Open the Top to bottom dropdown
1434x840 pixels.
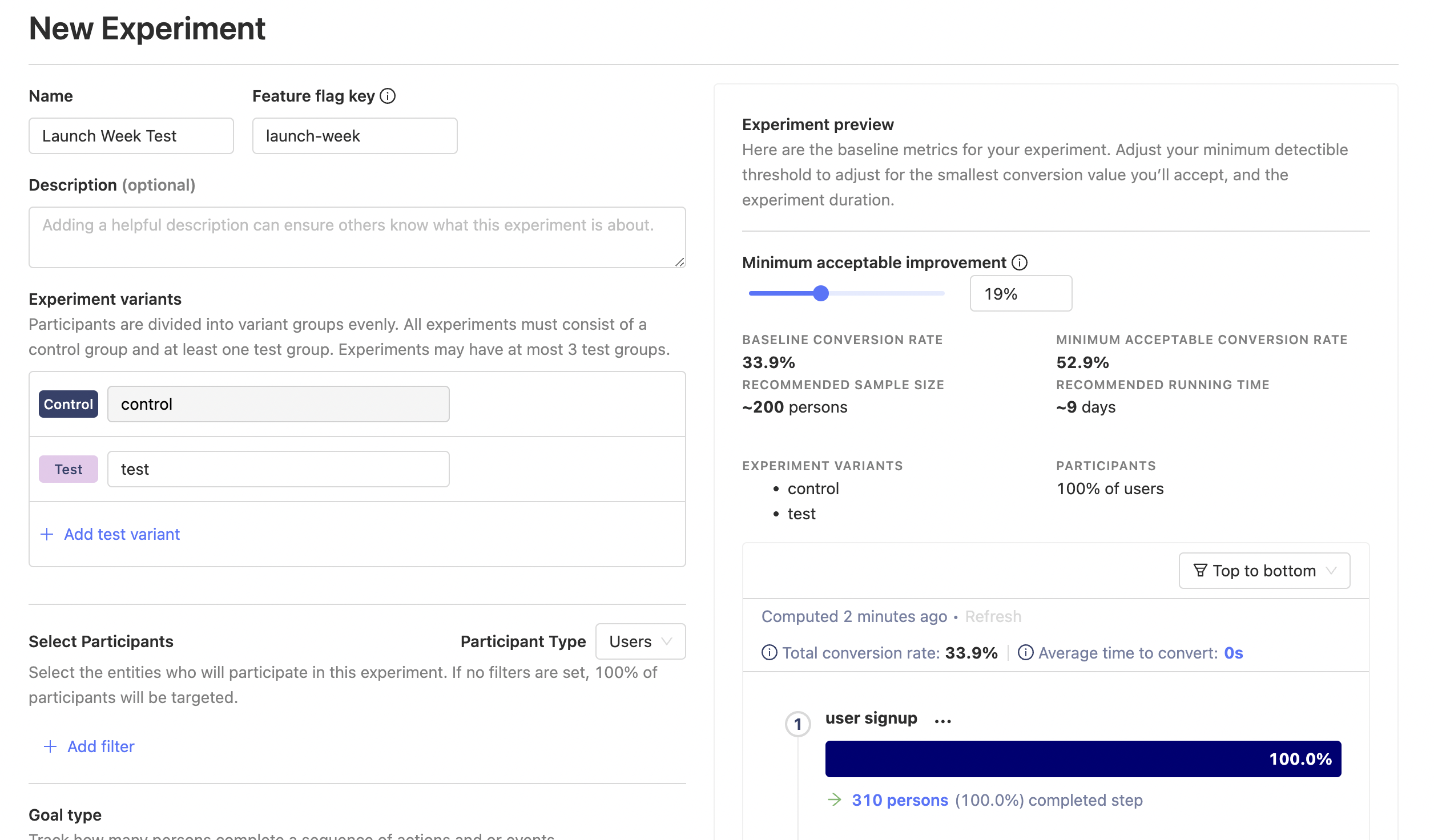tap(1263, 571)
